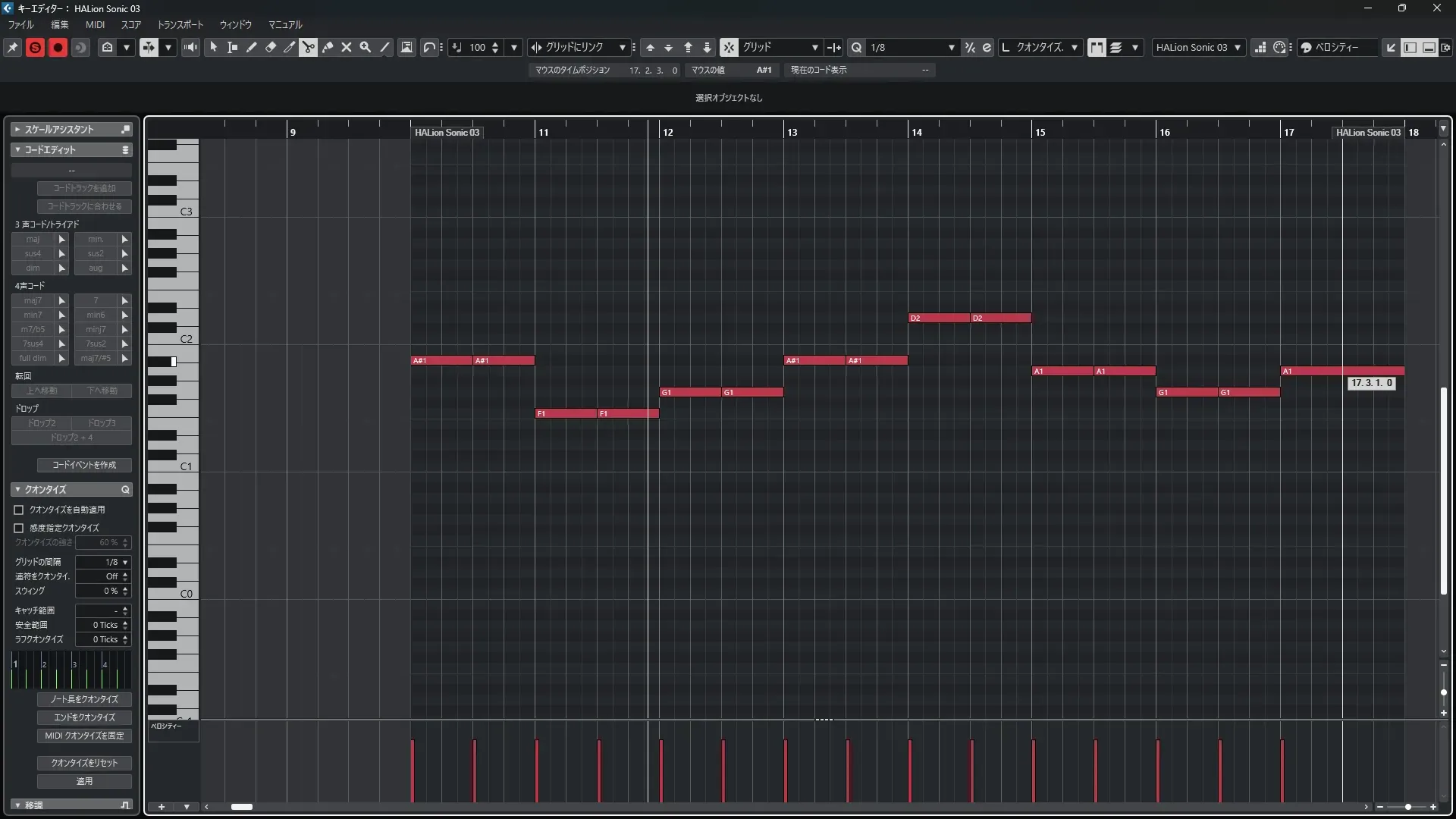Toggle Acoustic Feedback speaker icon

[x=190, y=47]
